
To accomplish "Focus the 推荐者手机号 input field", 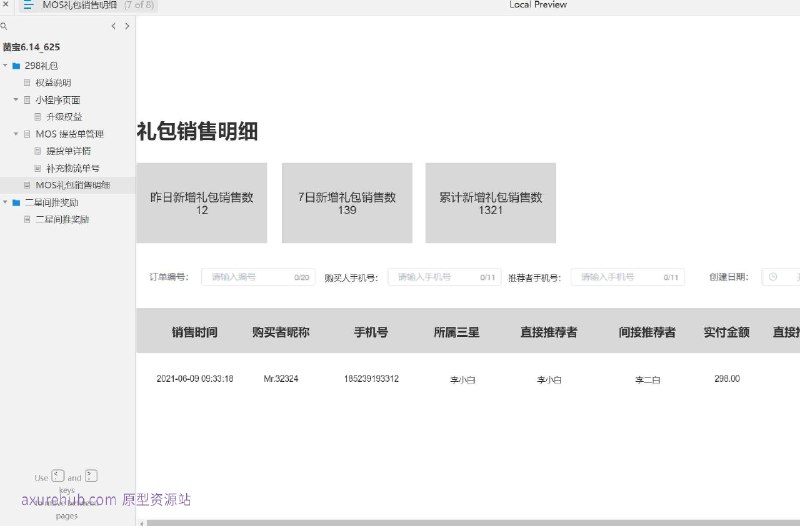I will 628,277.
